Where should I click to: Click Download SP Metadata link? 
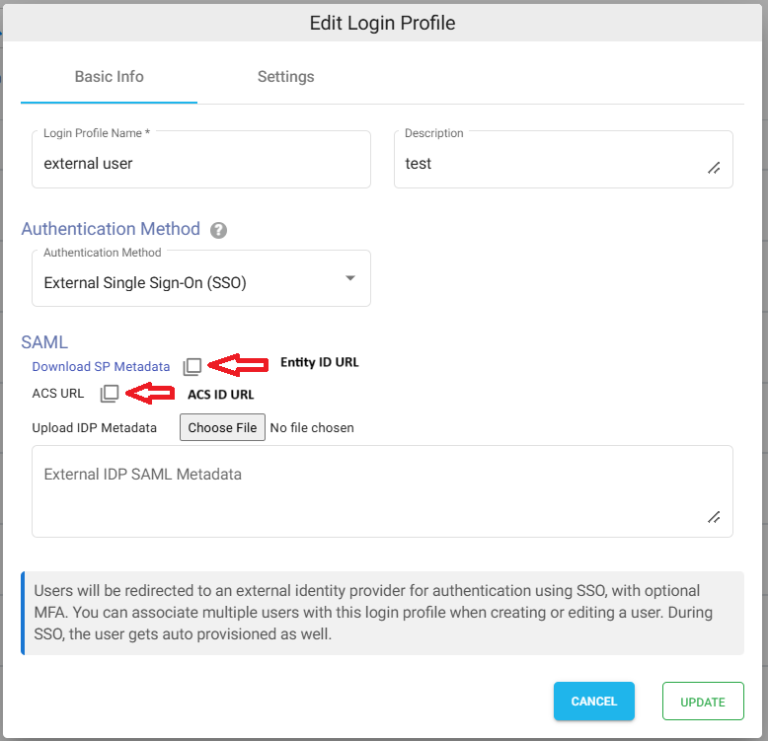pyautogui.click(x=101, y=366)
